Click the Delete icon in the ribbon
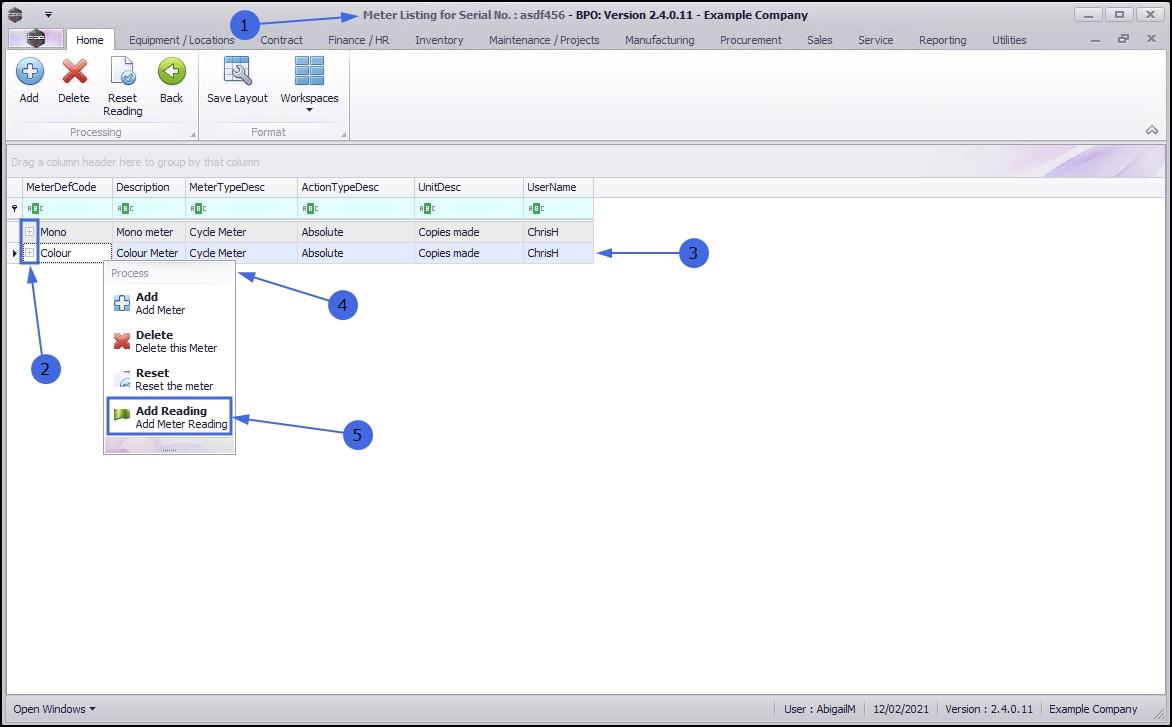This screenshot has width=1172, height=727. coord(74,72)
